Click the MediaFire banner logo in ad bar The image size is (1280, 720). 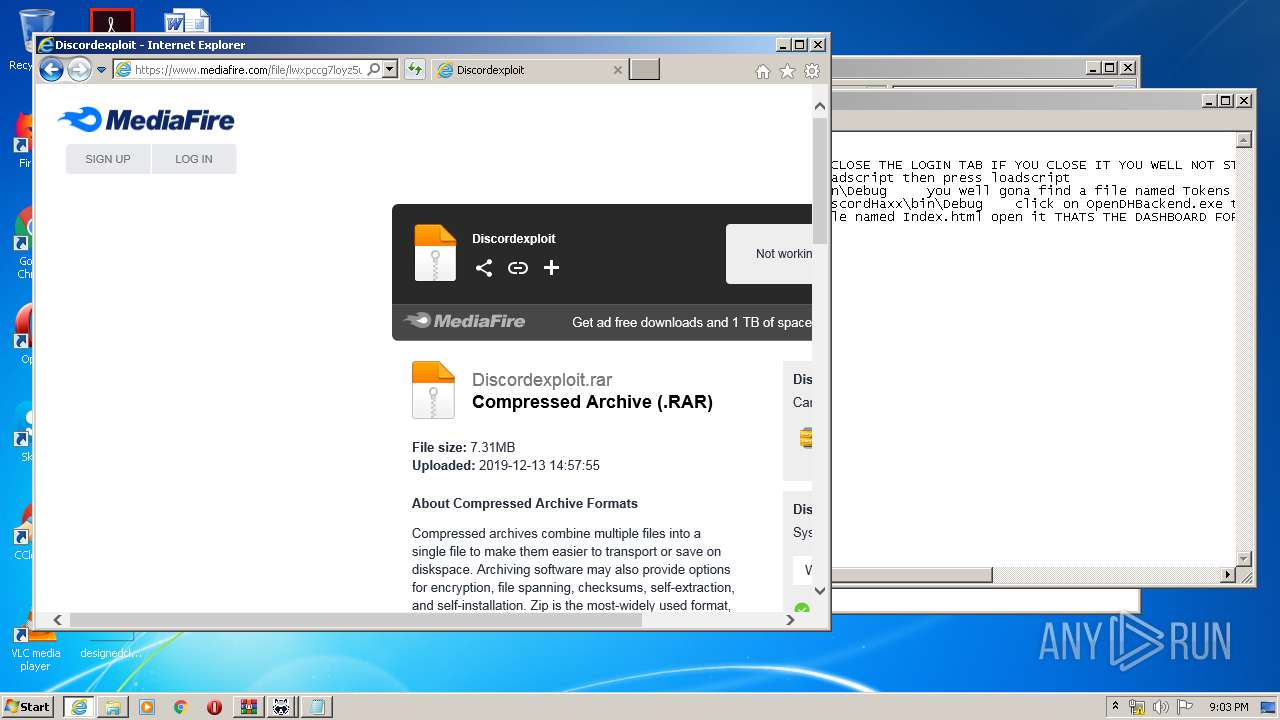pos(465,321)
